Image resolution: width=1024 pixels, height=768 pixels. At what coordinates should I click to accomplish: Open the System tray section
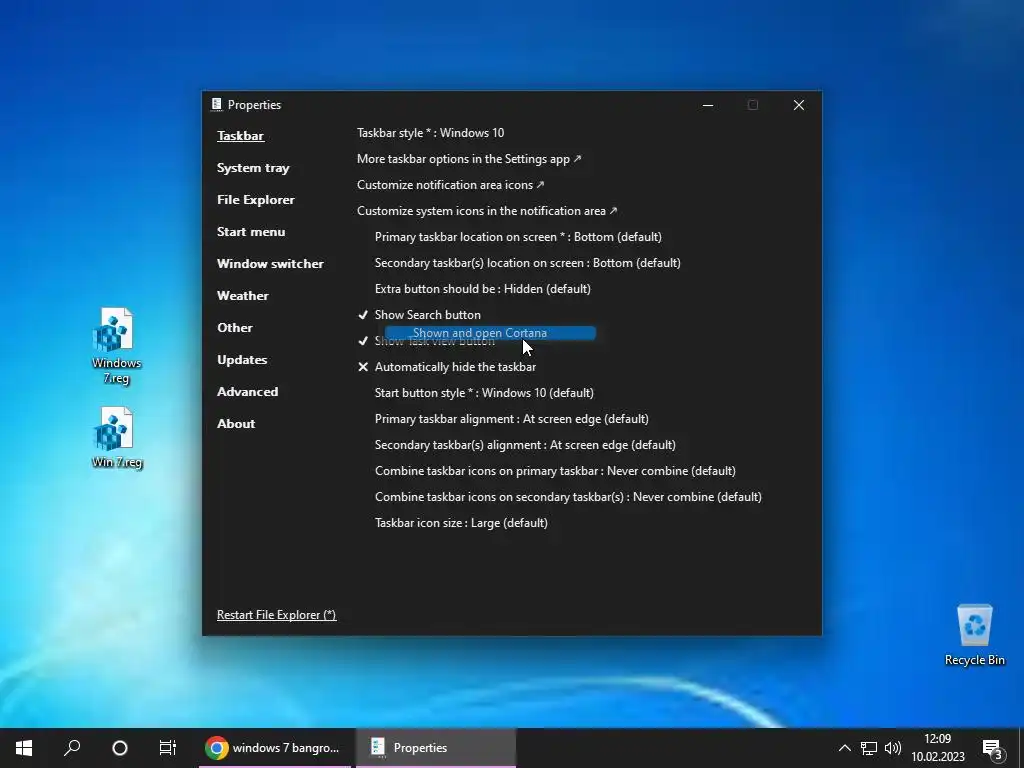point(253,168)
